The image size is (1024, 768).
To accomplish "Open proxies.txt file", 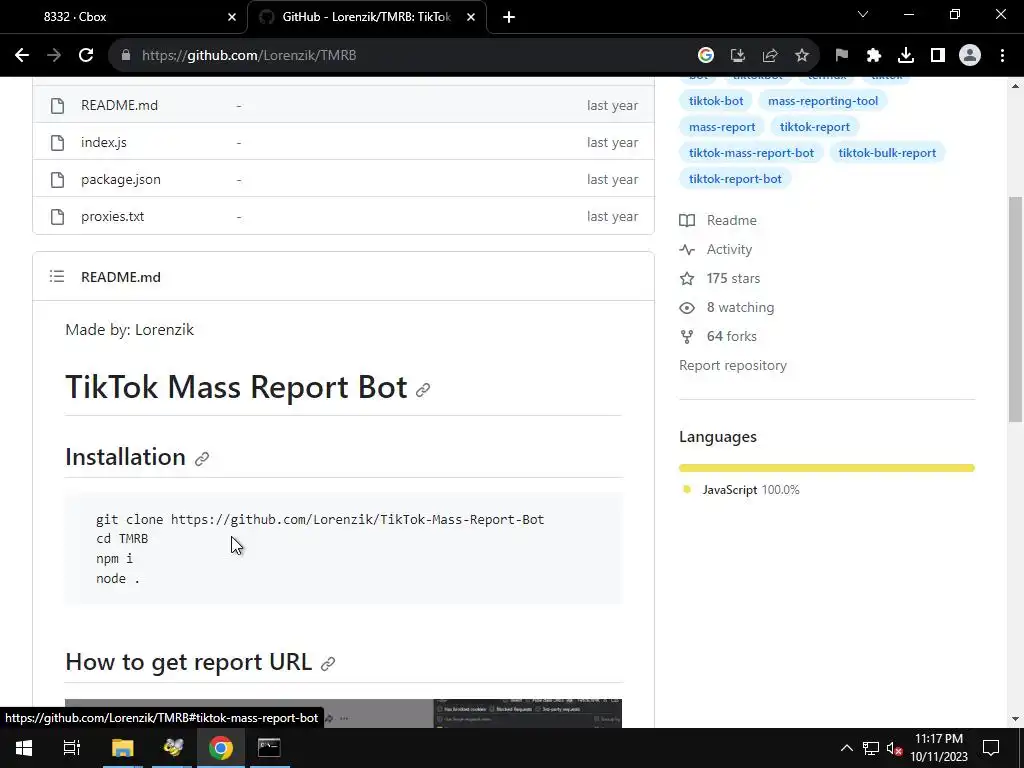I will 112,216.
